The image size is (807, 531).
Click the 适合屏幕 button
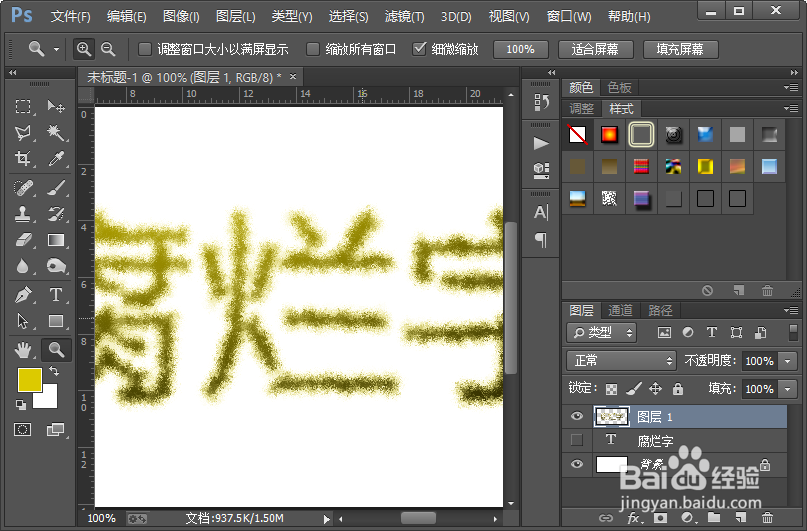(595, 49)
